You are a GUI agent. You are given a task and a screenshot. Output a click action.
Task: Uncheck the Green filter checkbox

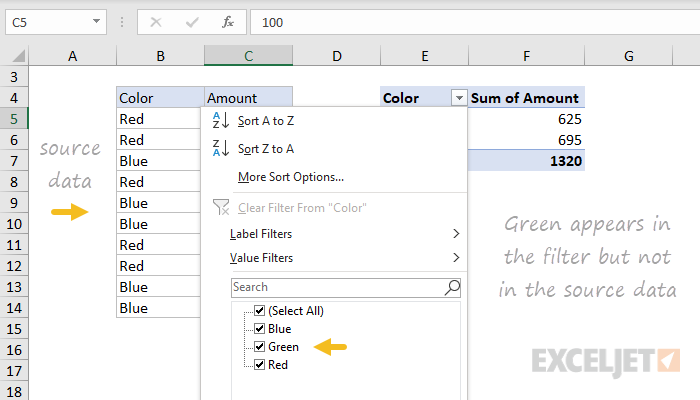[260, 347]
